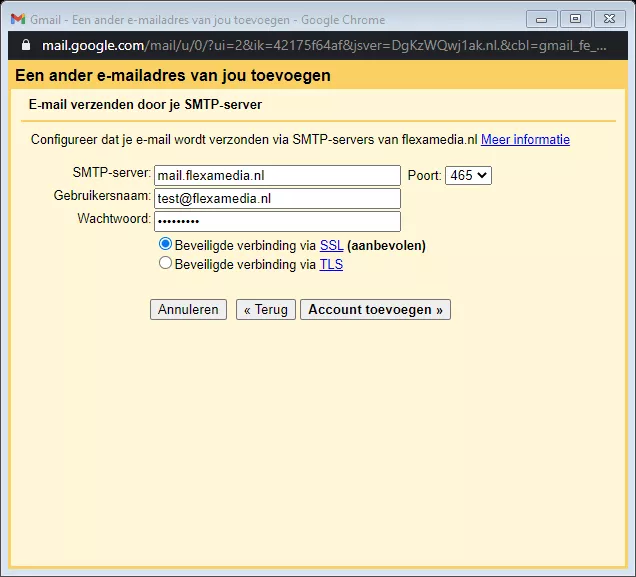This screenshot has height=577, width=636.
Task: Open the TLS help link
Action: (331, 265)
